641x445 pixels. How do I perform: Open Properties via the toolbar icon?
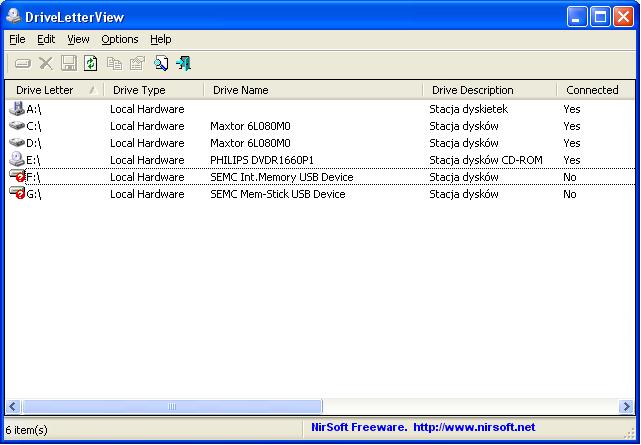[x=137, y=64]
